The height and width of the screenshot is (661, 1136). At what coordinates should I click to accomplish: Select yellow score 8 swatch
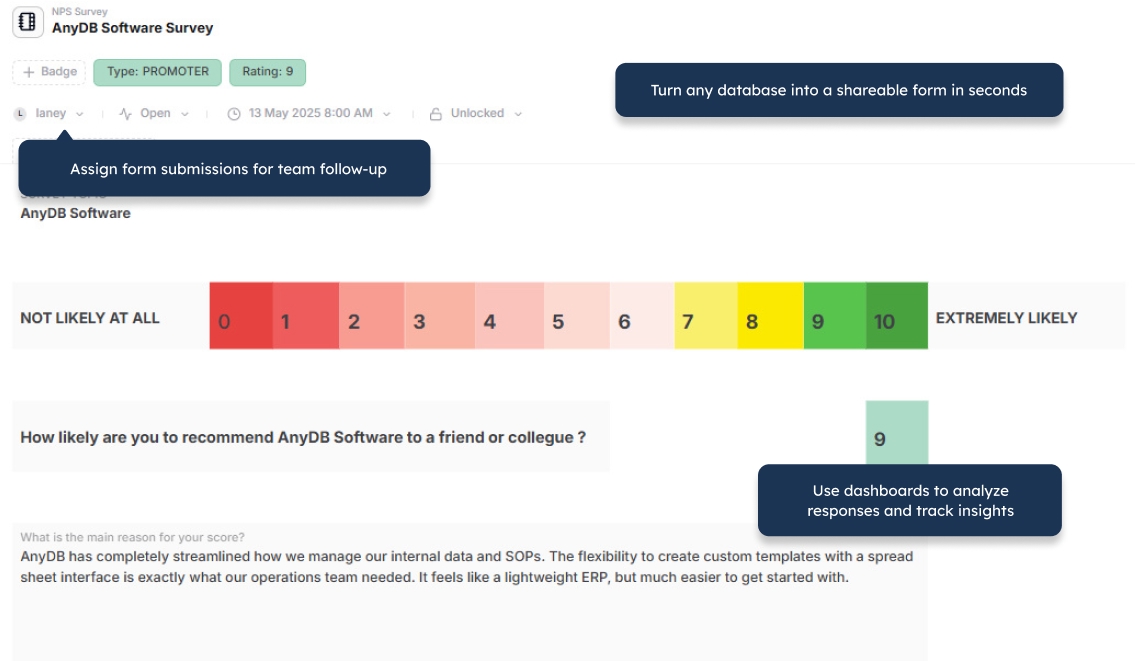pyautogui.click(x=770, y=316)
